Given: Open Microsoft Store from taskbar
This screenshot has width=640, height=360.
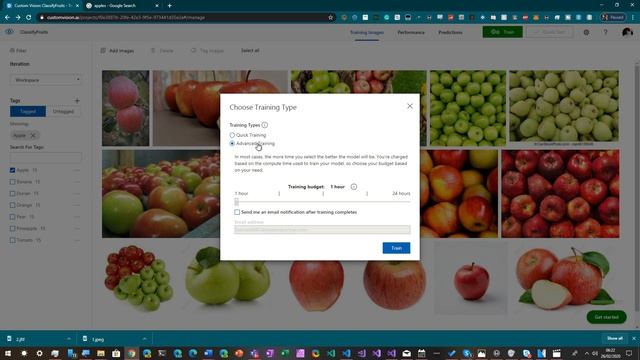Looking at the screenshot, I should click(x=116, y=353).
